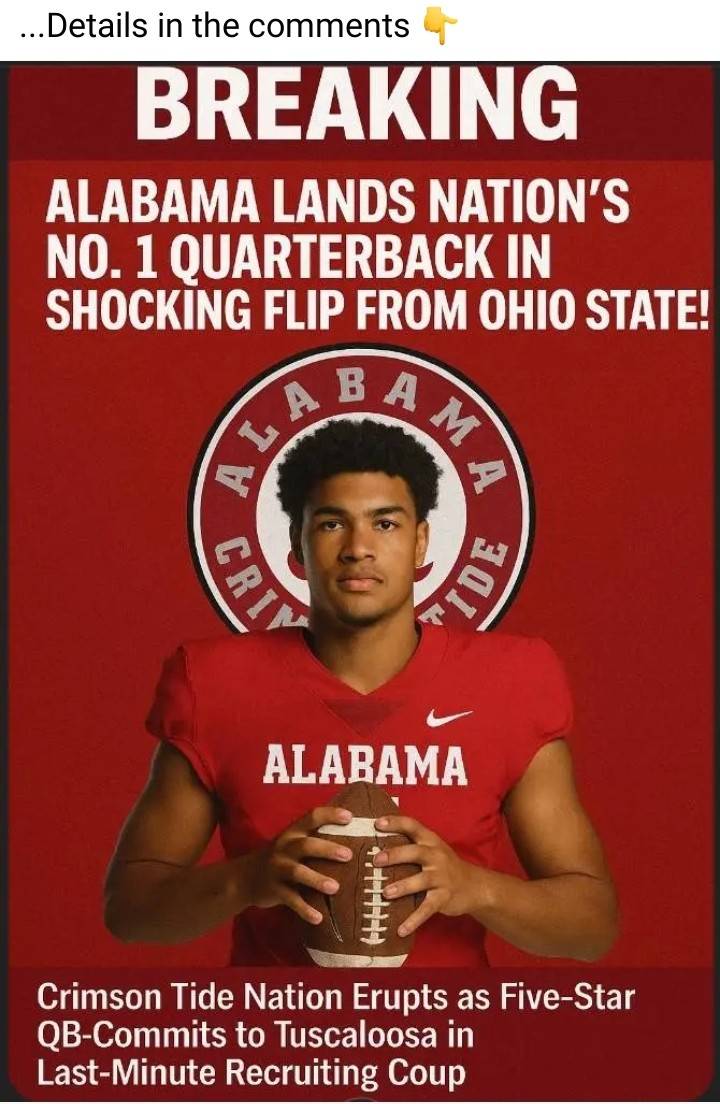Tap the large "BREAKING" banner text
720x1104 pixels.
(357, 104)
